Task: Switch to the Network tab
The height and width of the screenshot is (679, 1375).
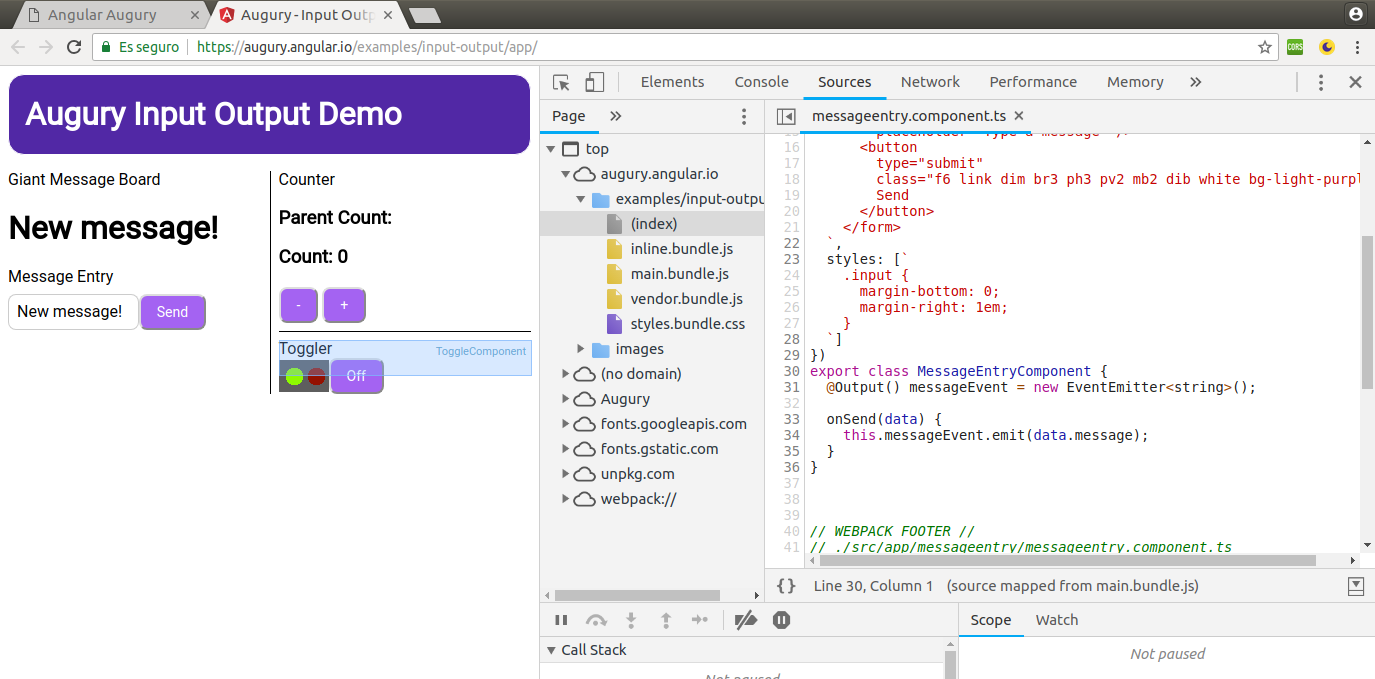Action: click(929, 82)
